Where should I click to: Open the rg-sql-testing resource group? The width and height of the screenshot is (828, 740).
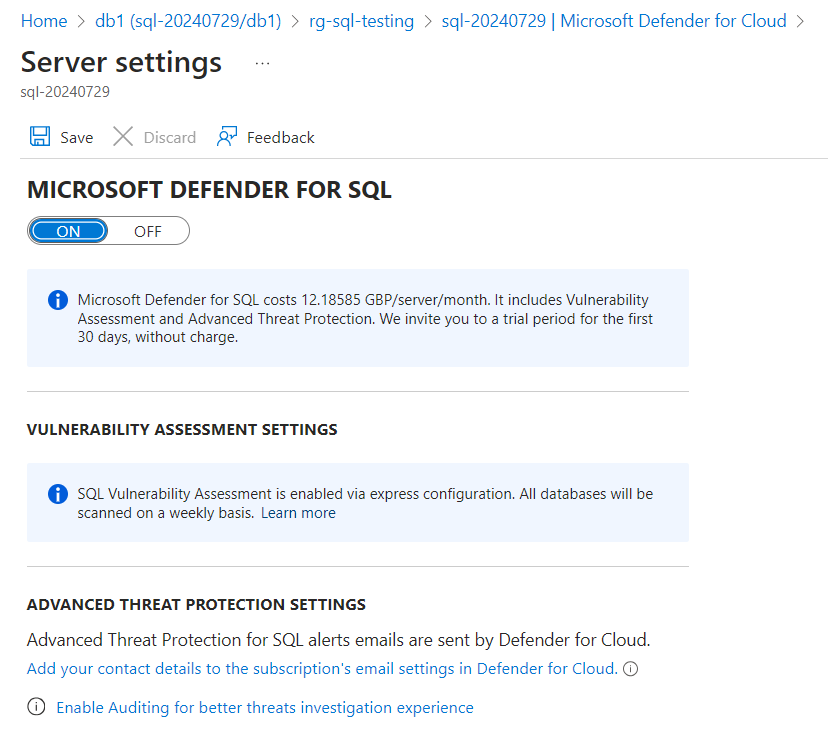coord(361,20)
